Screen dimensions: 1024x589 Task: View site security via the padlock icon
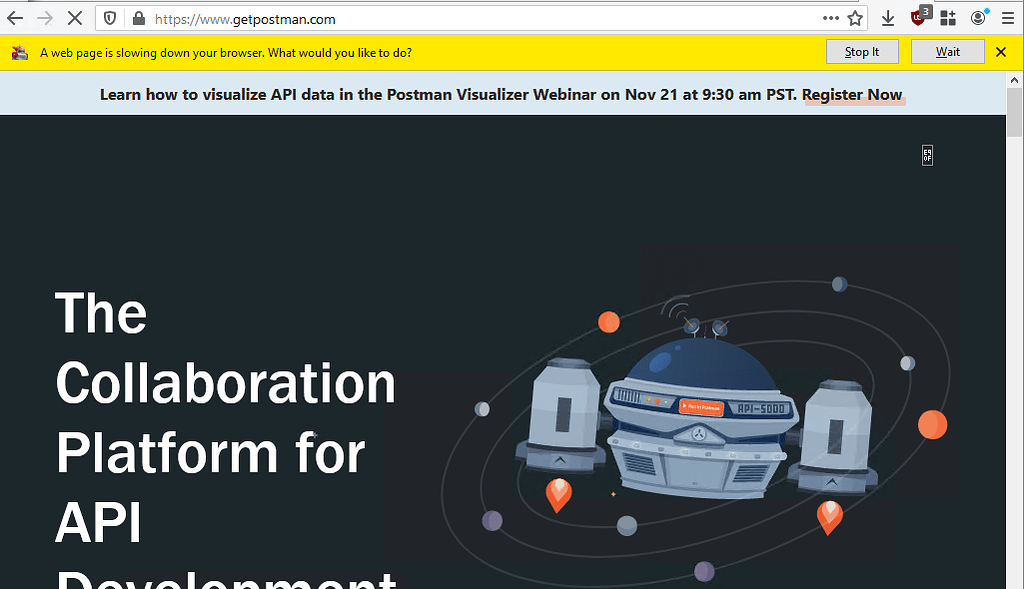[137, 17]
